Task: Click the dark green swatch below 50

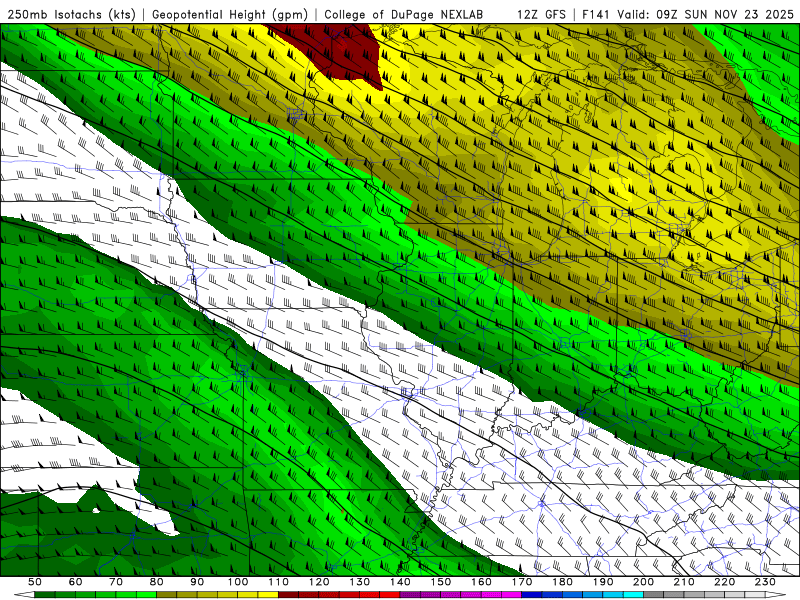Action: coord(44,595)
